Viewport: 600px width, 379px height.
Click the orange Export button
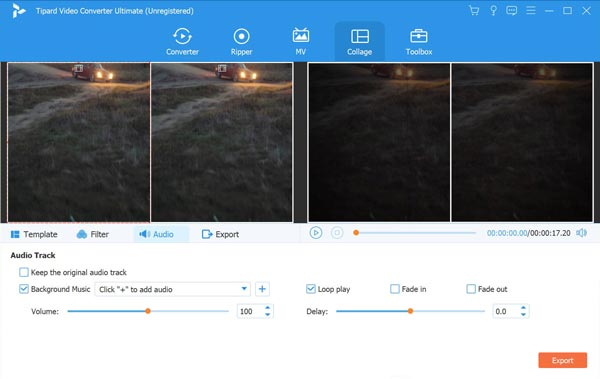[562, 360]
